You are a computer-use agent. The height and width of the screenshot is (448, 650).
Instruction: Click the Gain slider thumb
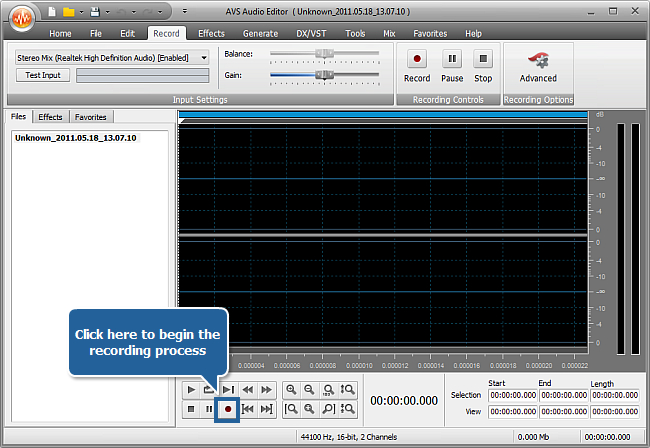pyautogui.click(x=324, y=75)
